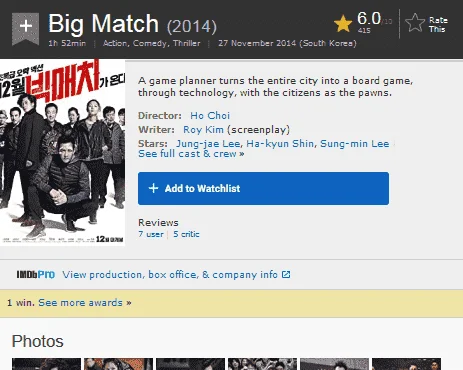The height and width of the screenshot is (370, 463).
Task: Expand See more awards
Action: 85,303
